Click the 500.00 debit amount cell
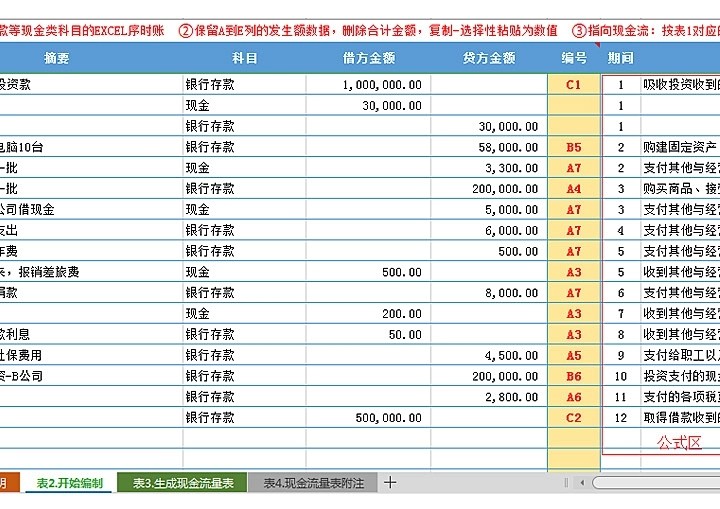The image size is (720, 509). coord(369,272)
